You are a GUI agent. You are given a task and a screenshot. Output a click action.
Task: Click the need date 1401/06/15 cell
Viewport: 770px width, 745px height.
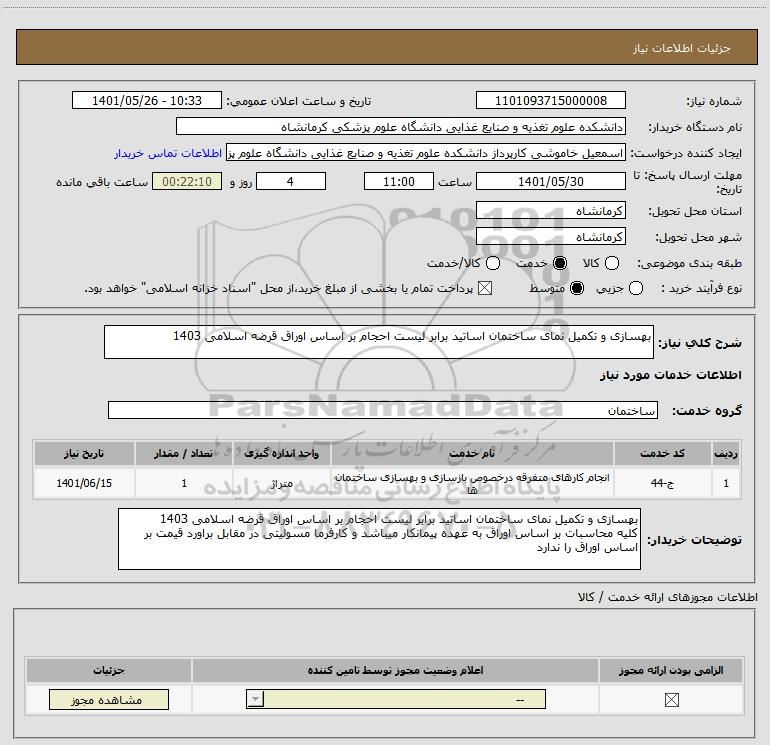(x=84, y=483)
